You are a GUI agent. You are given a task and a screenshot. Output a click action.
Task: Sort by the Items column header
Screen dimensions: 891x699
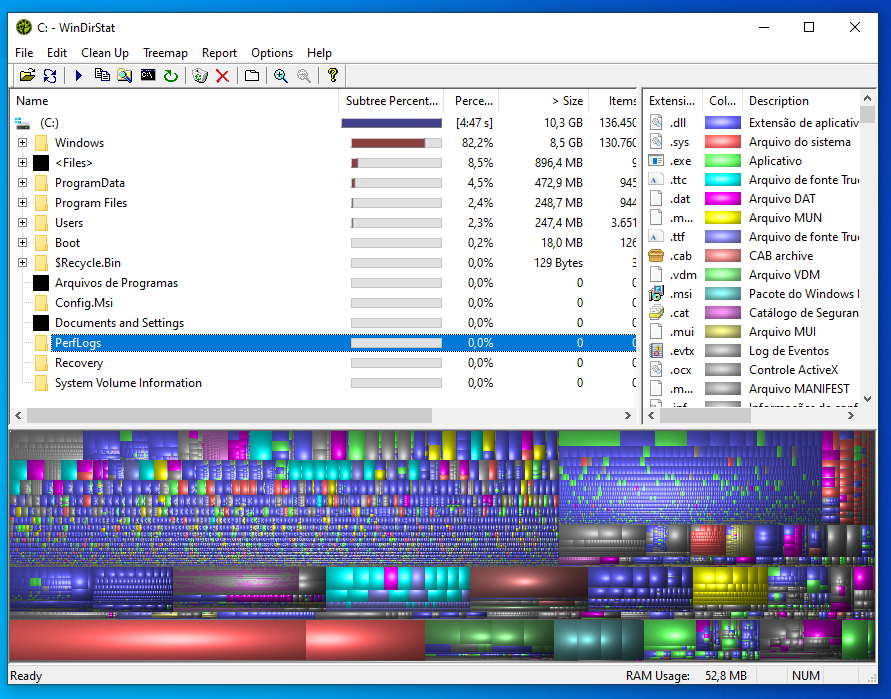coord(613,101)
